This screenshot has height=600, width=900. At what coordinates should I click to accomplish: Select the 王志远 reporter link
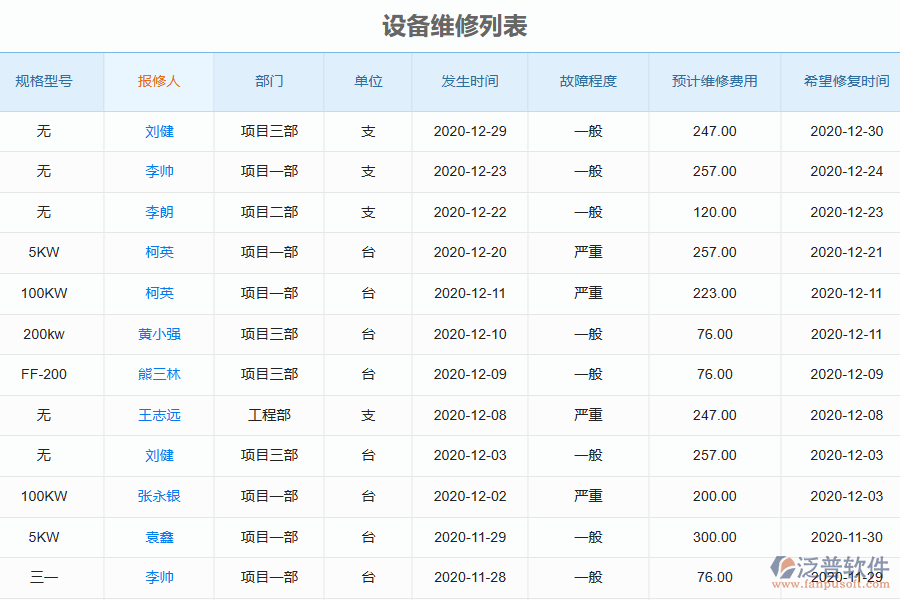[158, 415]
